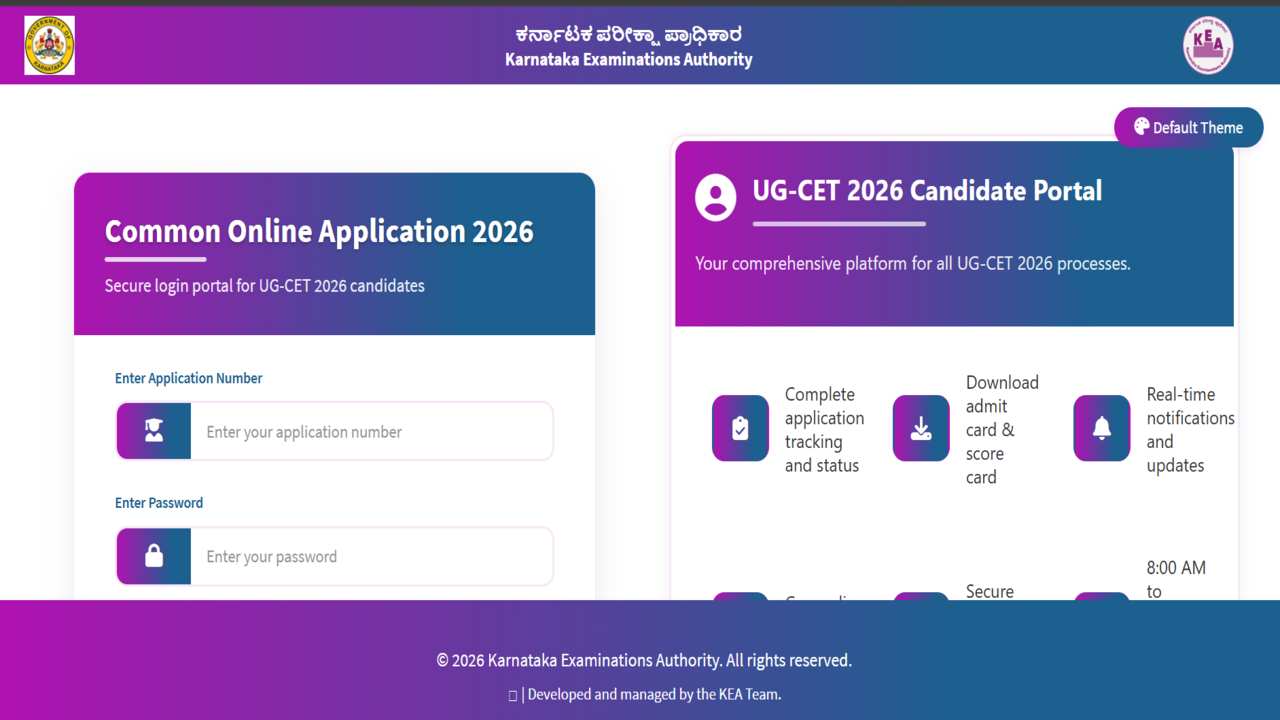The height and width of the screenshot is (720, 1280).
Task: Click the Enter Application Number label
Action: click(x=189, y=378)
